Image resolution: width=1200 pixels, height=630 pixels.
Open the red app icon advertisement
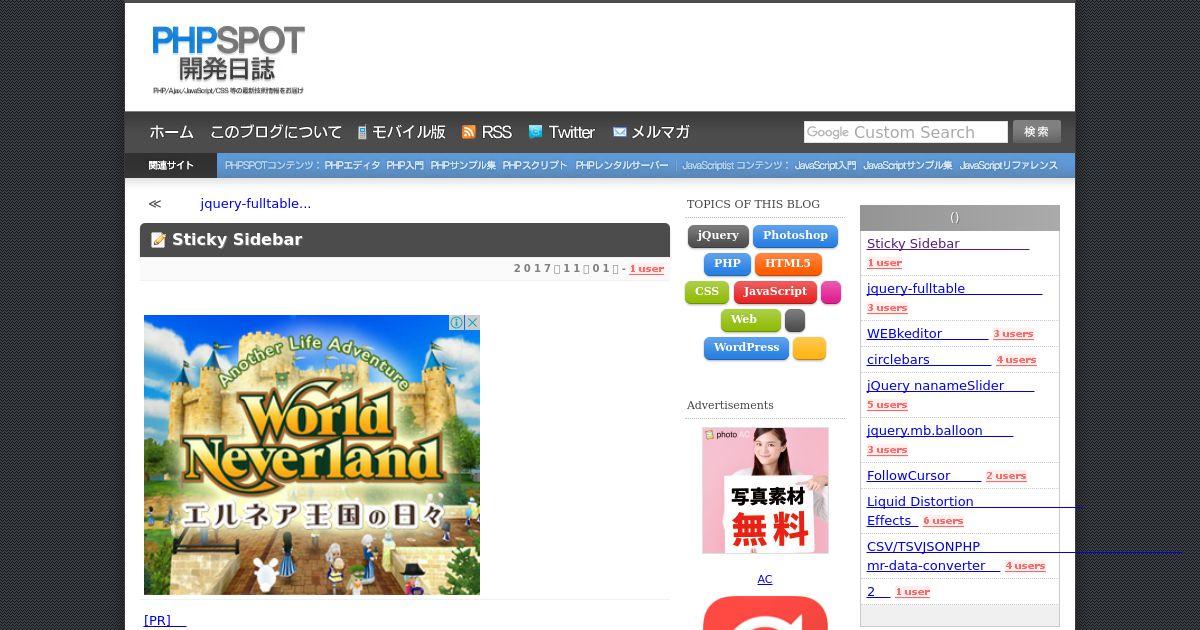765,613
